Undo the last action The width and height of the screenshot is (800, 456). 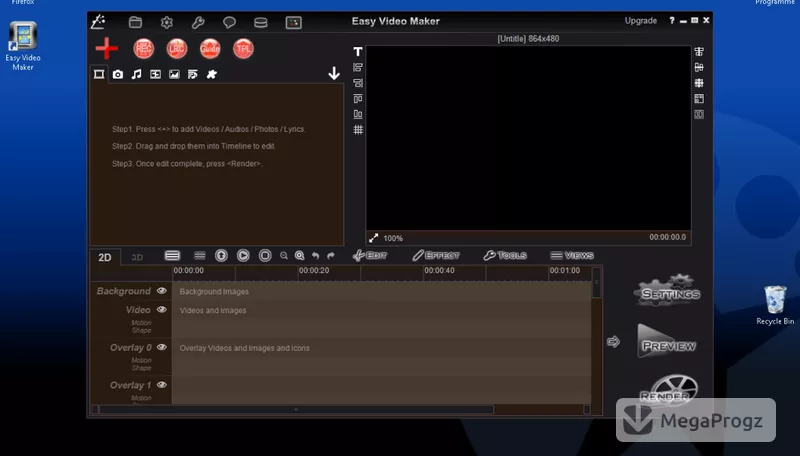[x=315, y=256]
